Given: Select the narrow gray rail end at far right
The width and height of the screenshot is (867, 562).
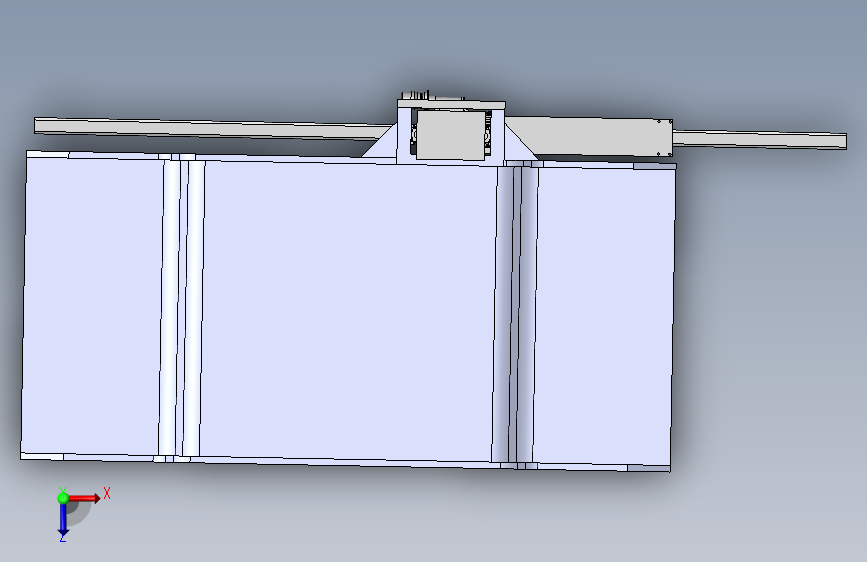Looking at the screenshot, I should pos(759,139).
